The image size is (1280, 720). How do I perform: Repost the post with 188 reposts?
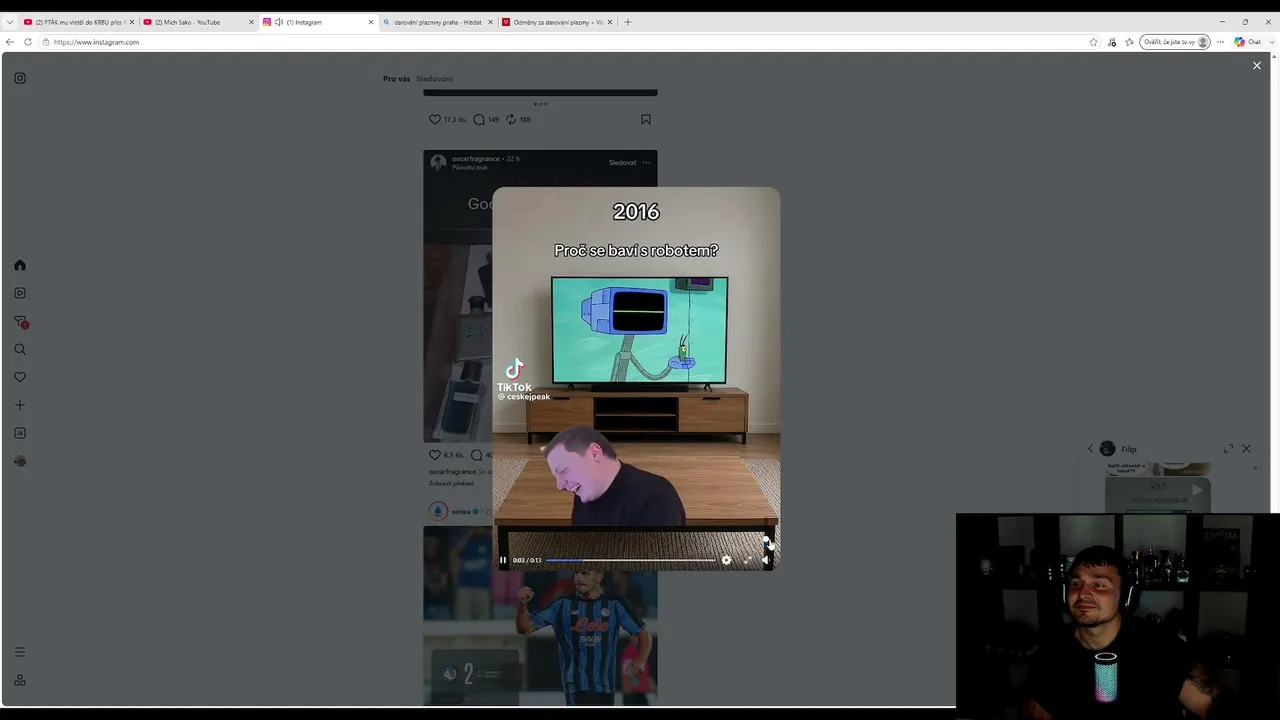tap(511, 119)
